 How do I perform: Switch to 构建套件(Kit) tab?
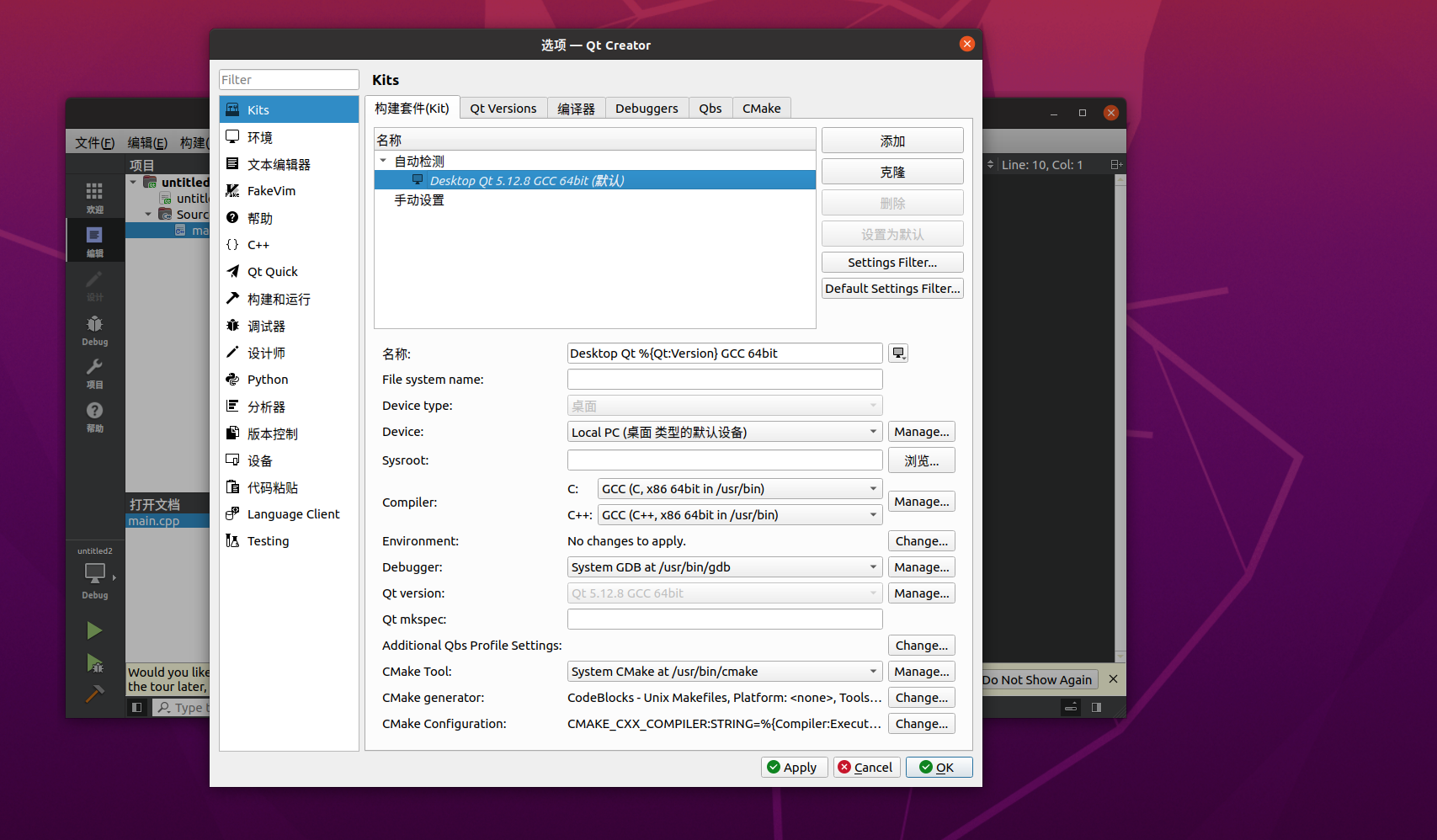click(412, 108)
